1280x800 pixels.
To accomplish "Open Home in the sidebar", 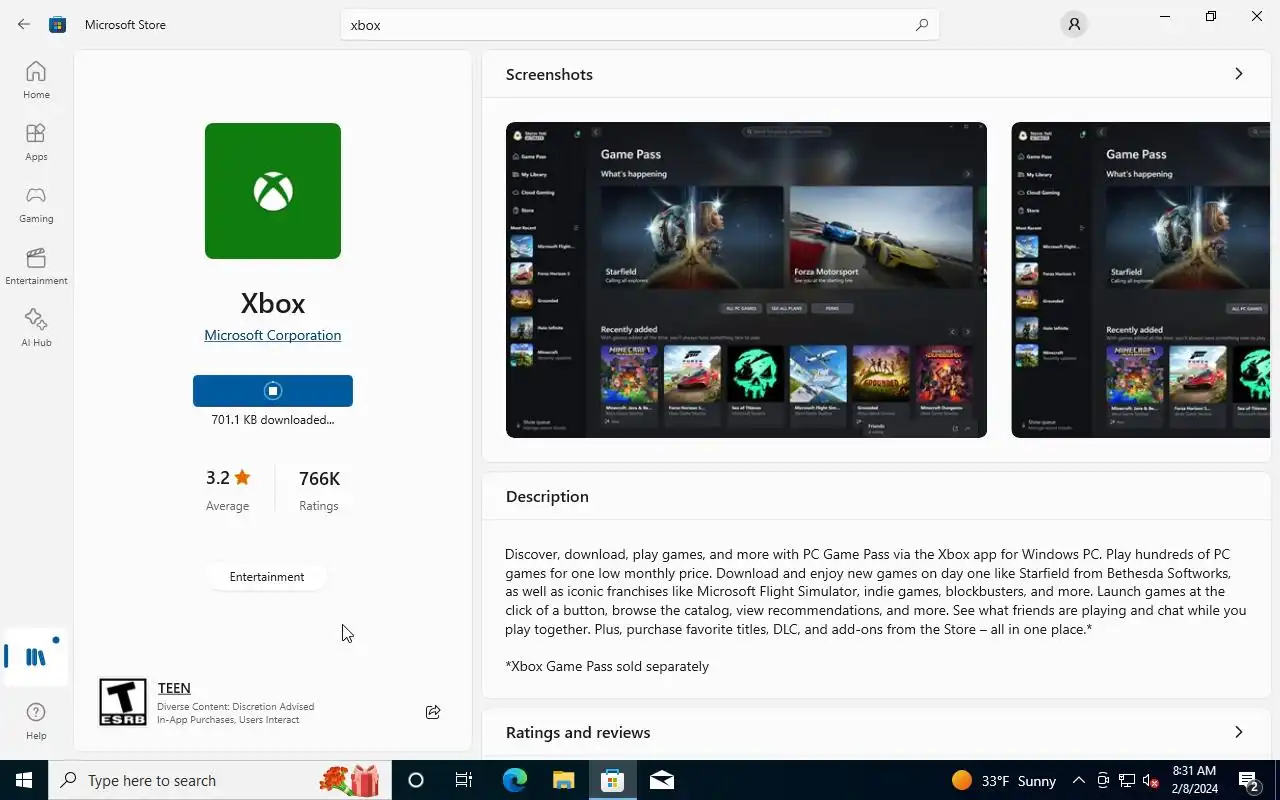I will click(36, 80).
